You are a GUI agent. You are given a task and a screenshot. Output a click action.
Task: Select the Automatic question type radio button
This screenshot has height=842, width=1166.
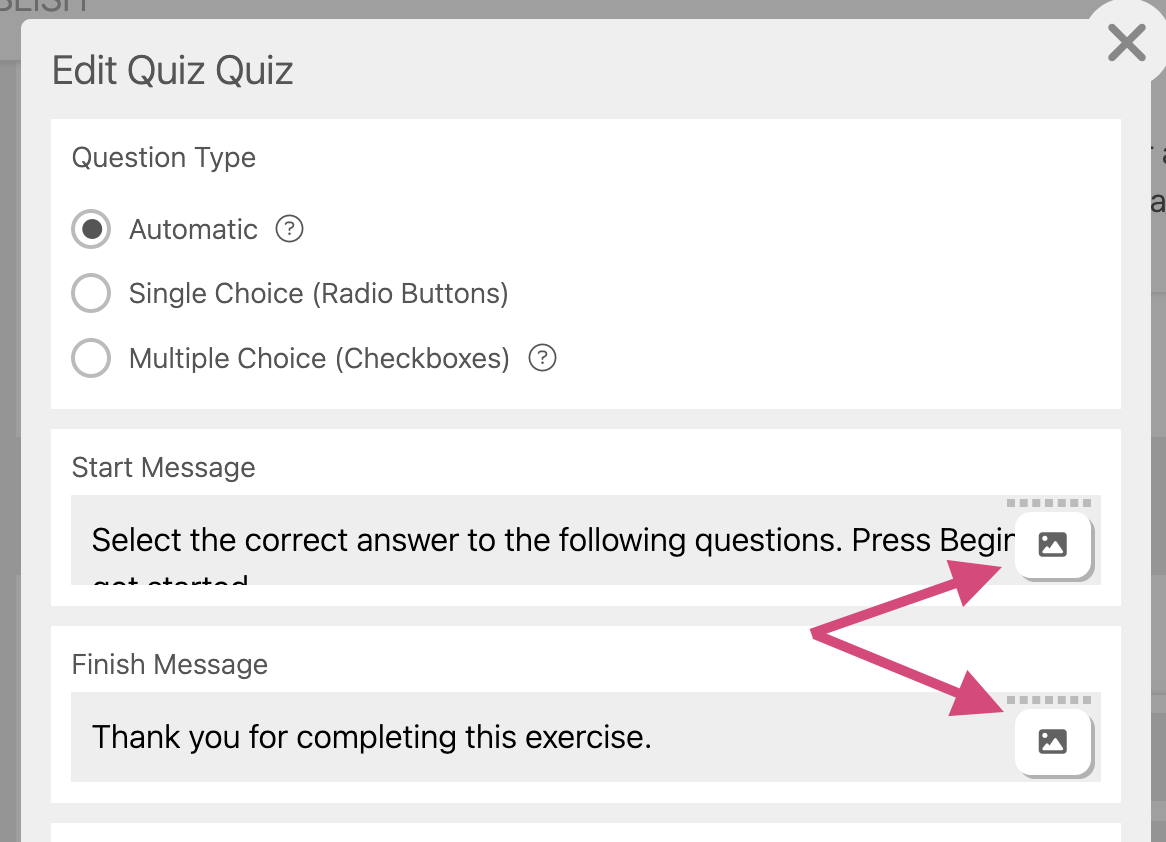91,230
